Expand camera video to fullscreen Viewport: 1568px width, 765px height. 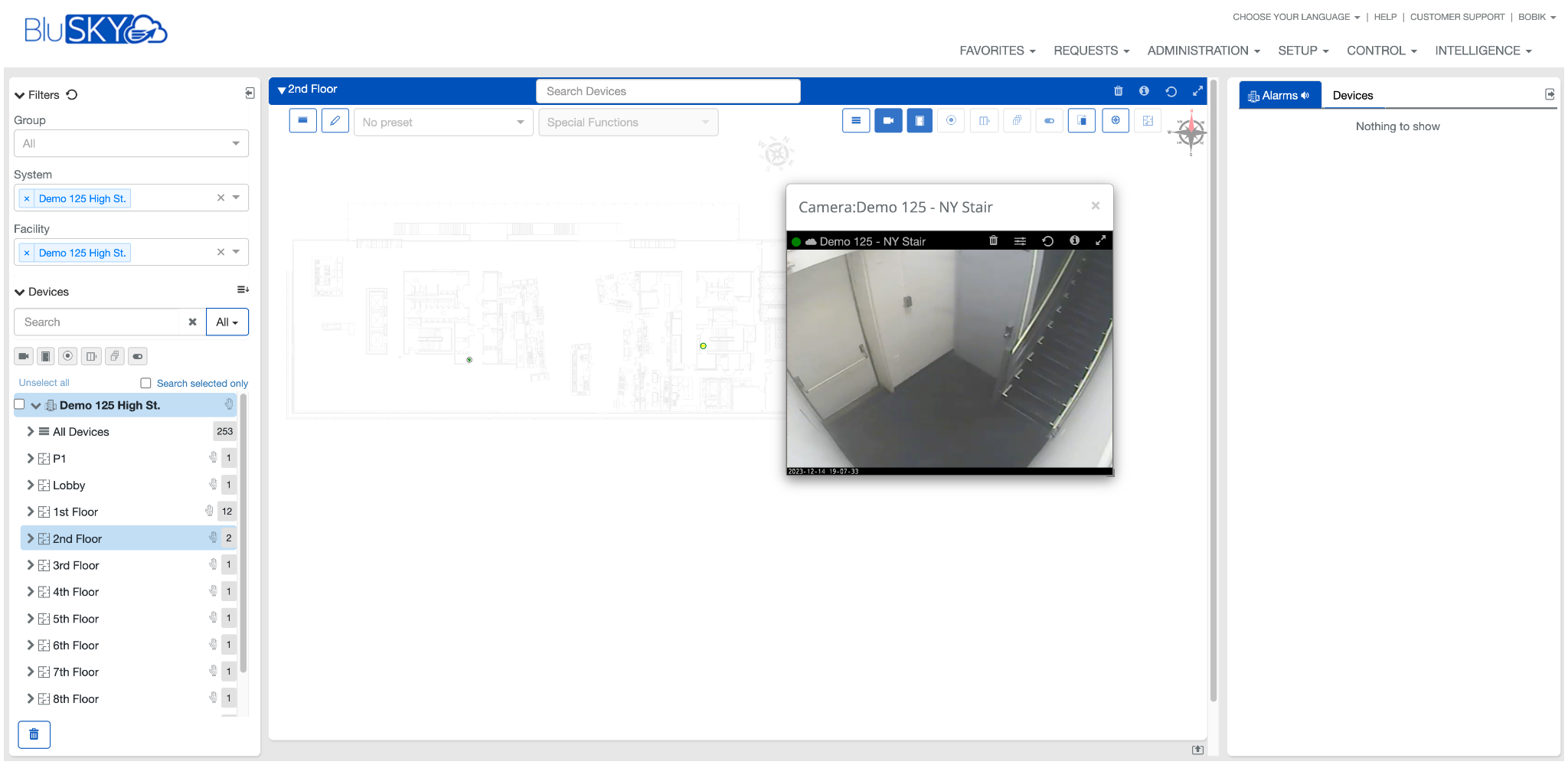pyautogui.click(x=1100, y=240)
